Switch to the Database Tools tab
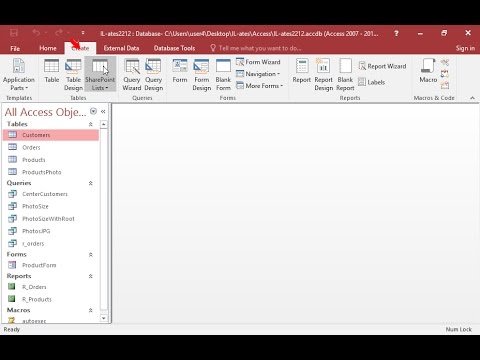The image size is (480, 360). point(174,48)
